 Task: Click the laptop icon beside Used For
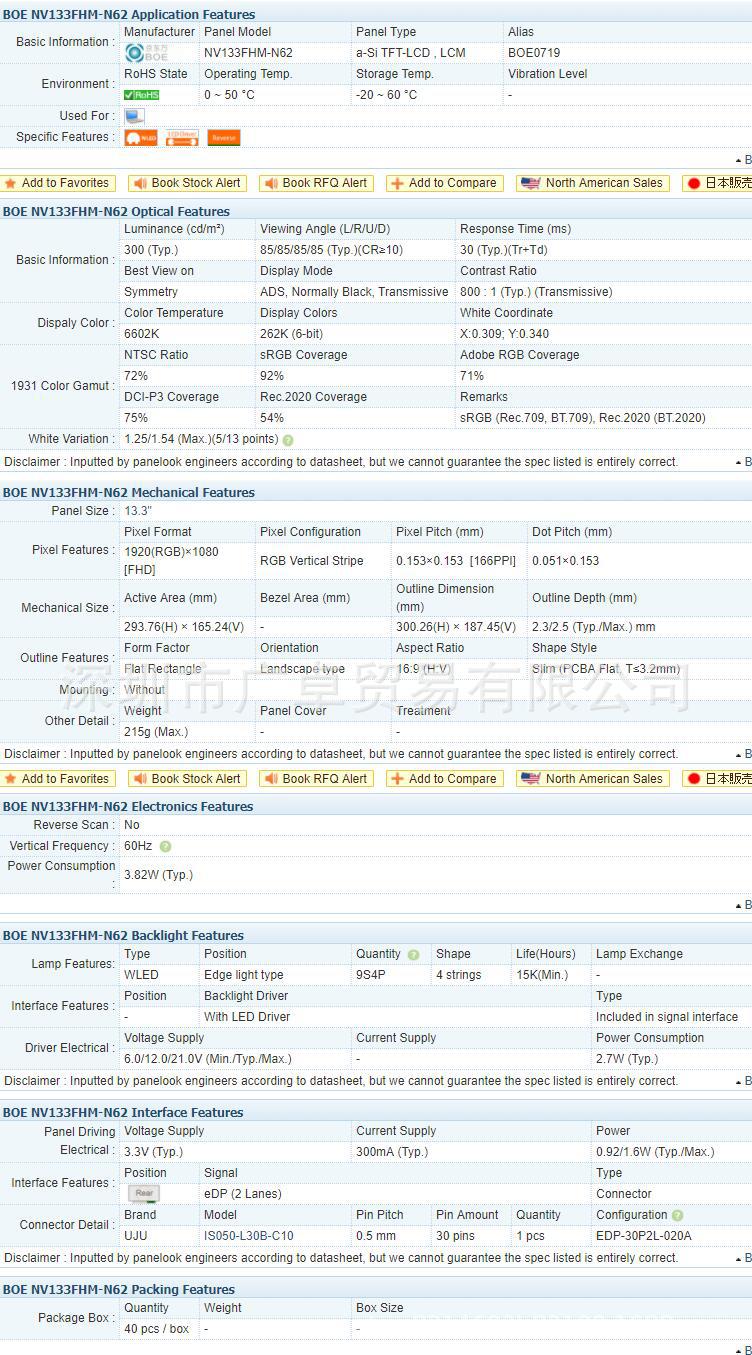[134, 116]
